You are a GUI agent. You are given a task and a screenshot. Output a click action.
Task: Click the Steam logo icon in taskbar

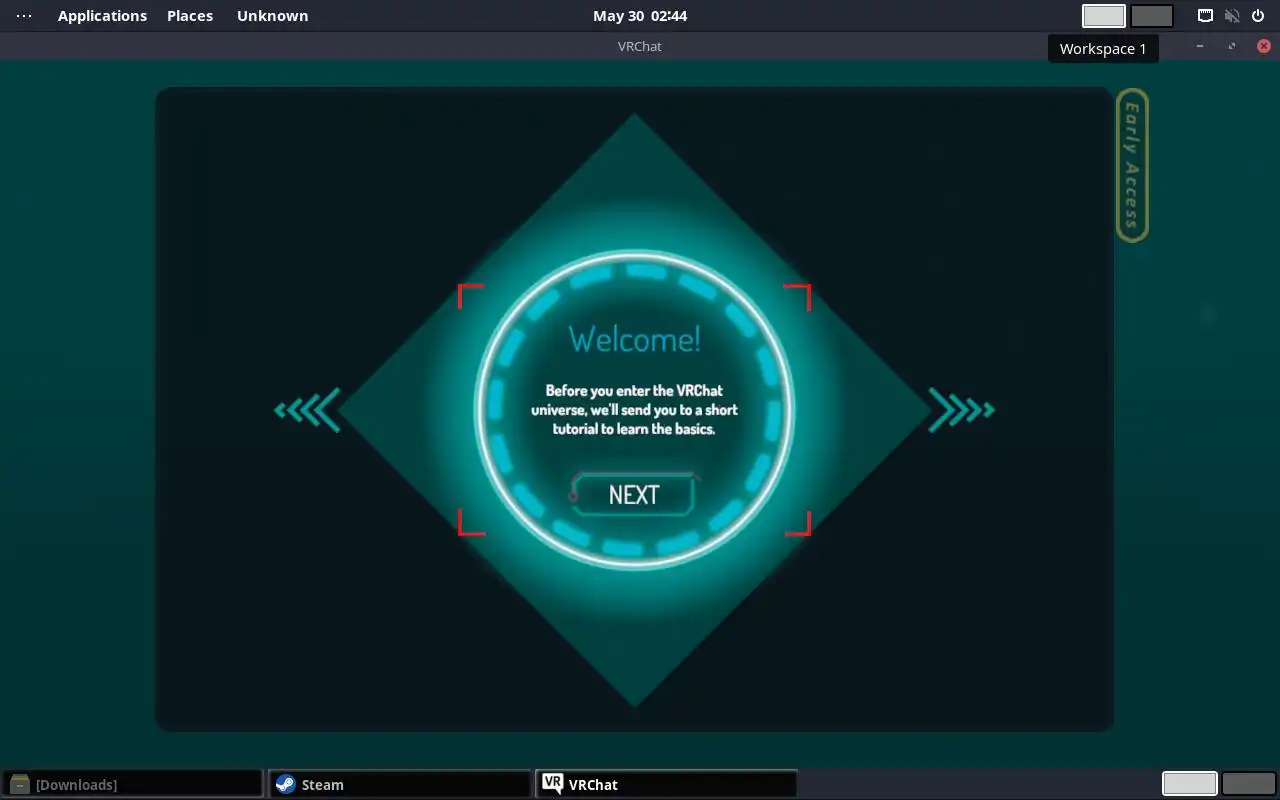(x=286, y=784)
